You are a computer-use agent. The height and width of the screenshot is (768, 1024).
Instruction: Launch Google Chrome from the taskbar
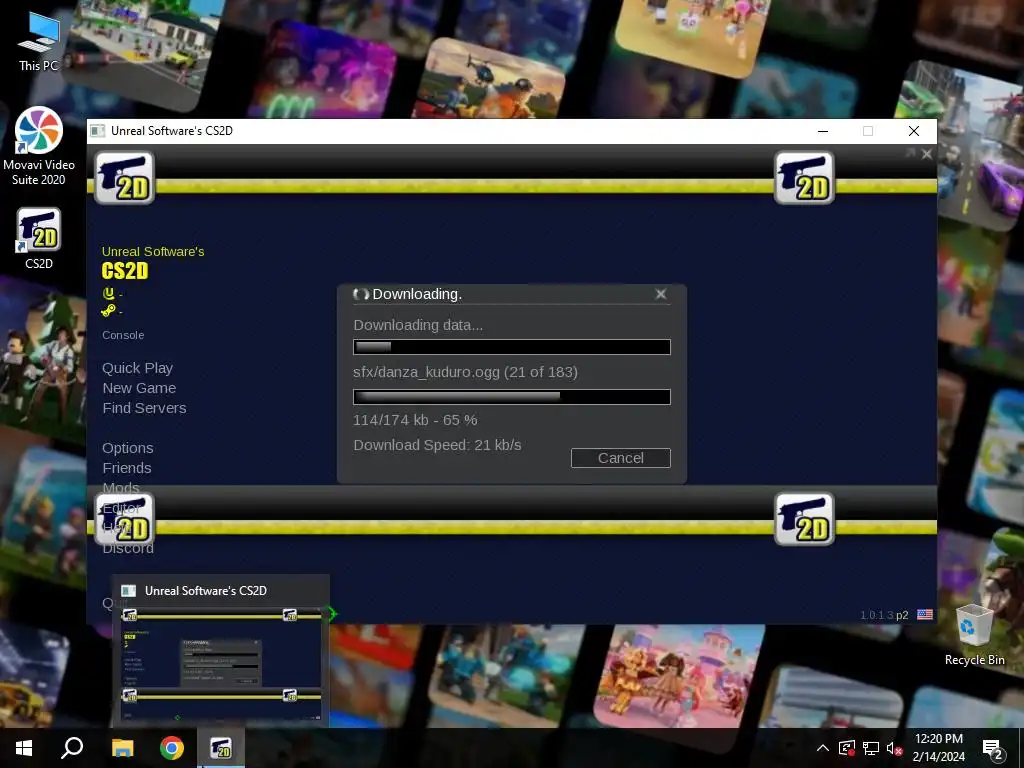click(172, 748)
